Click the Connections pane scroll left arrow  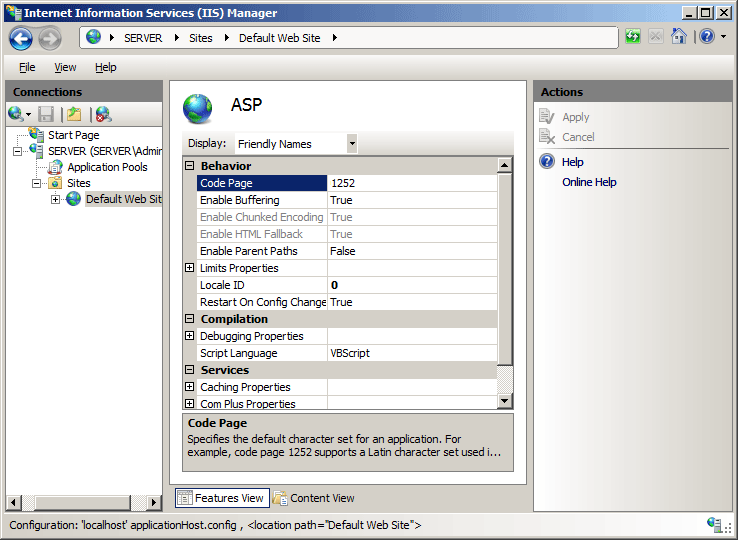coord(14,502)
